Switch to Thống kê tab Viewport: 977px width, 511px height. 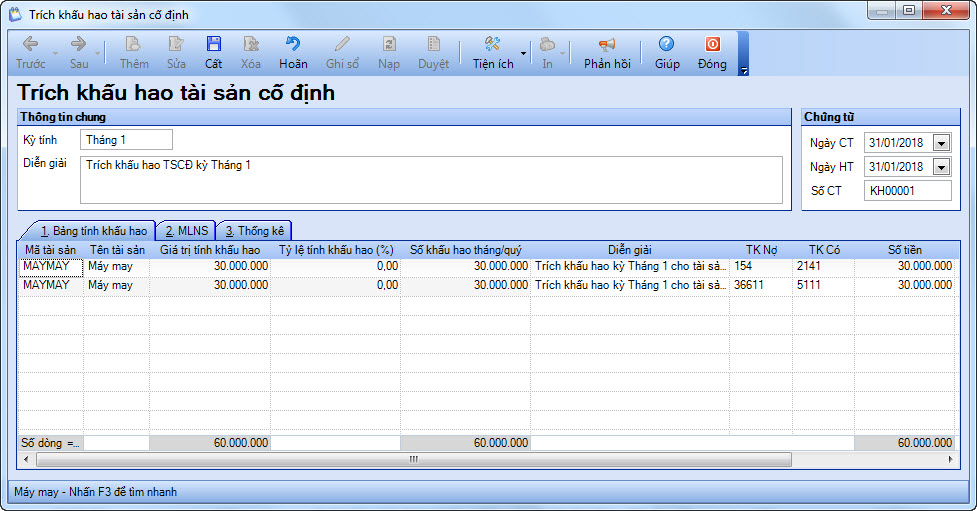coord(254,231)
